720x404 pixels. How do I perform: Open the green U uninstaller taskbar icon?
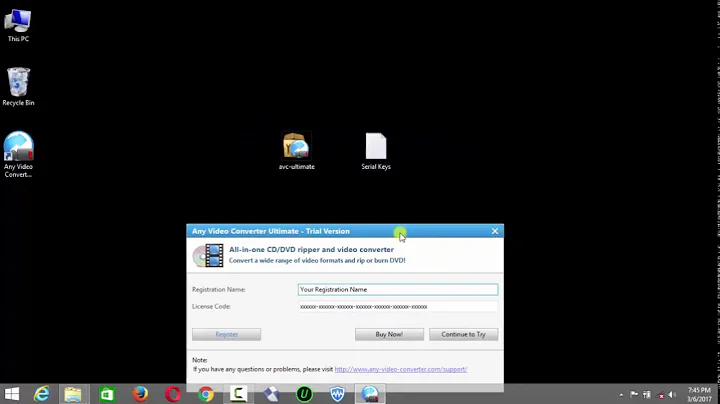point(304,394)
